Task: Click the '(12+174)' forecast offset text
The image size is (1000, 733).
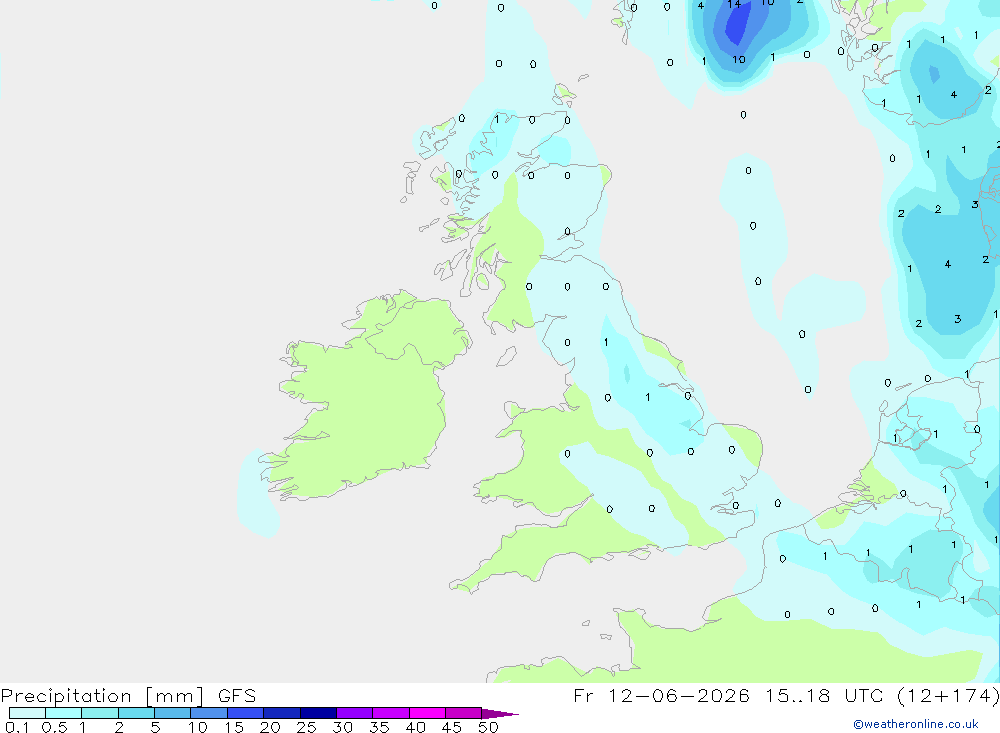Action: click(x=948, y=695)
